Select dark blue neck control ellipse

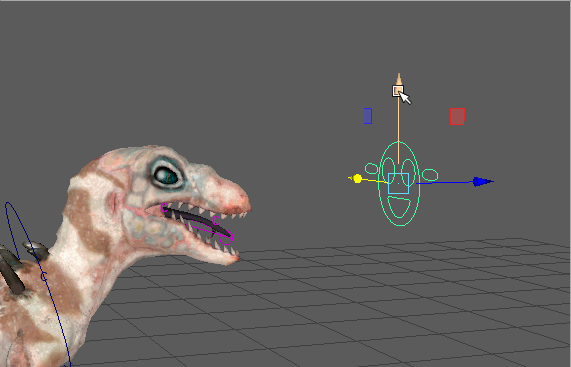pyautogui.click(x=38, y=284)
